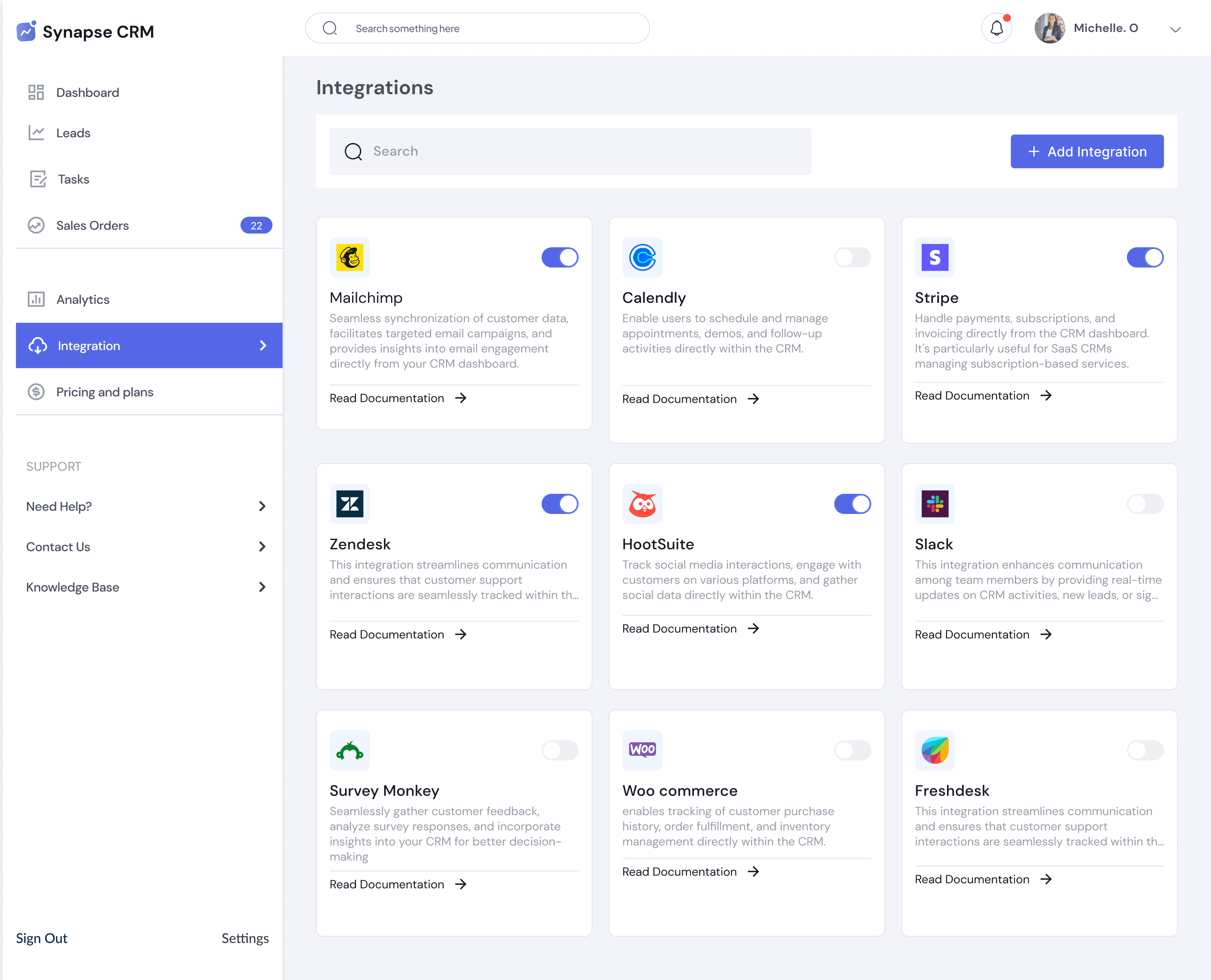1211x980 pixels.
Task: Click the Survey Monkey logo icon
Action: (350, 750)
